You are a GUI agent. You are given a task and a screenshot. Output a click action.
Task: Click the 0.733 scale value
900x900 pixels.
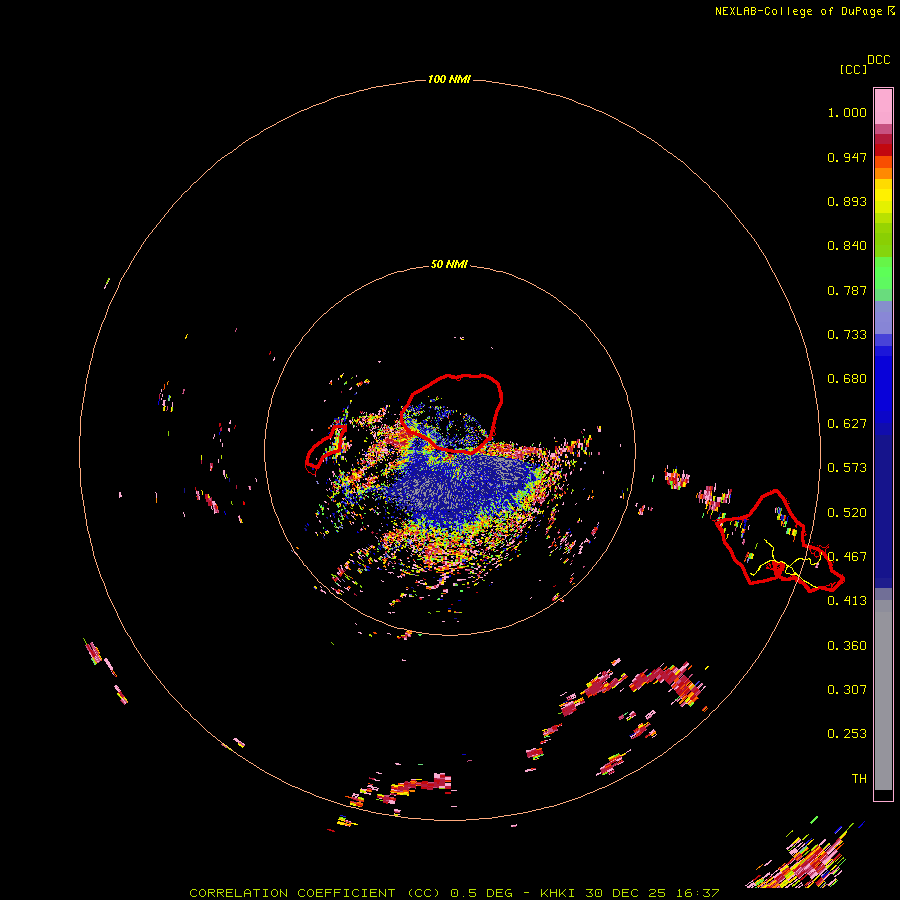[847, 335]
